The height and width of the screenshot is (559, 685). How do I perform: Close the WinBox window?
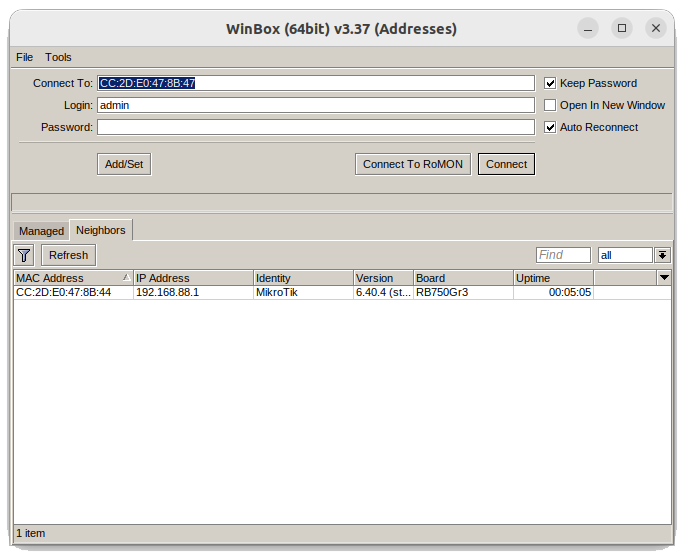pos(656,28)
